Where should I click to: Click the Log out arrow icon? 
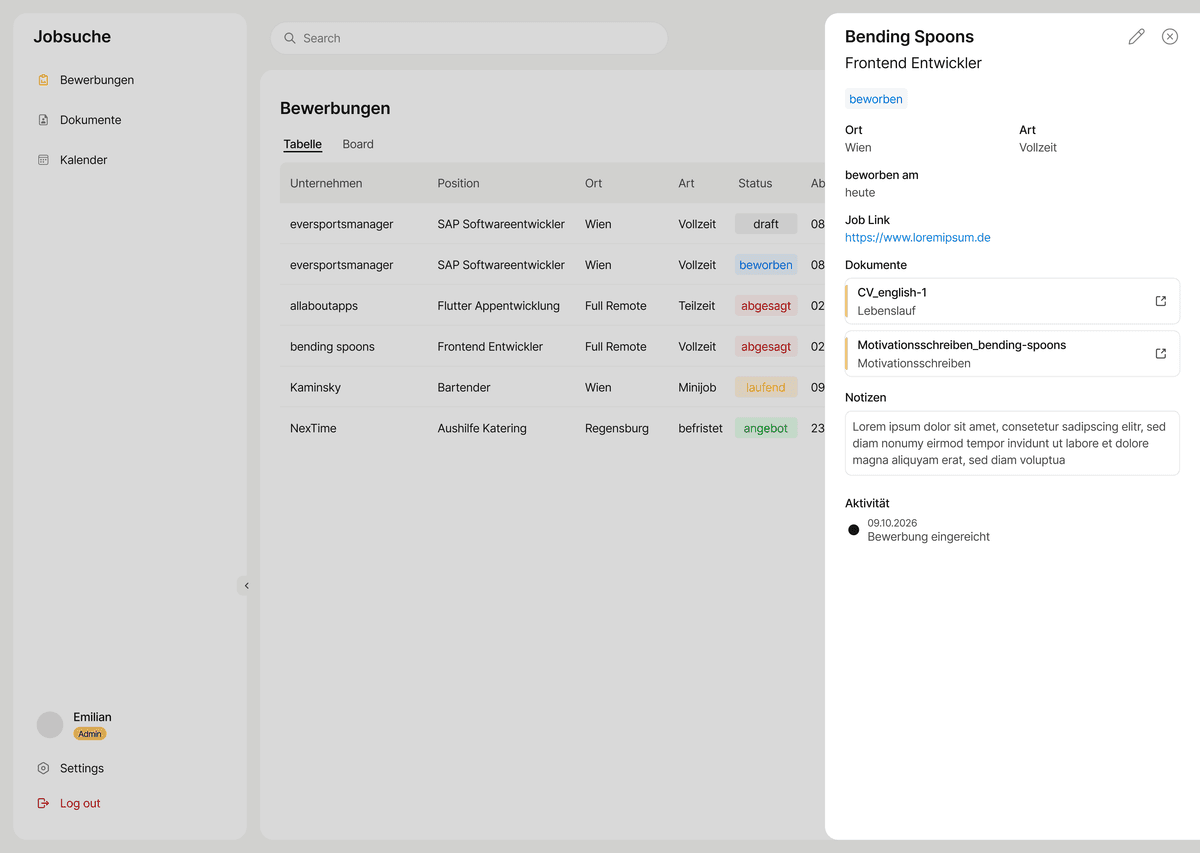pyautogui.click(x=43, y=803)
